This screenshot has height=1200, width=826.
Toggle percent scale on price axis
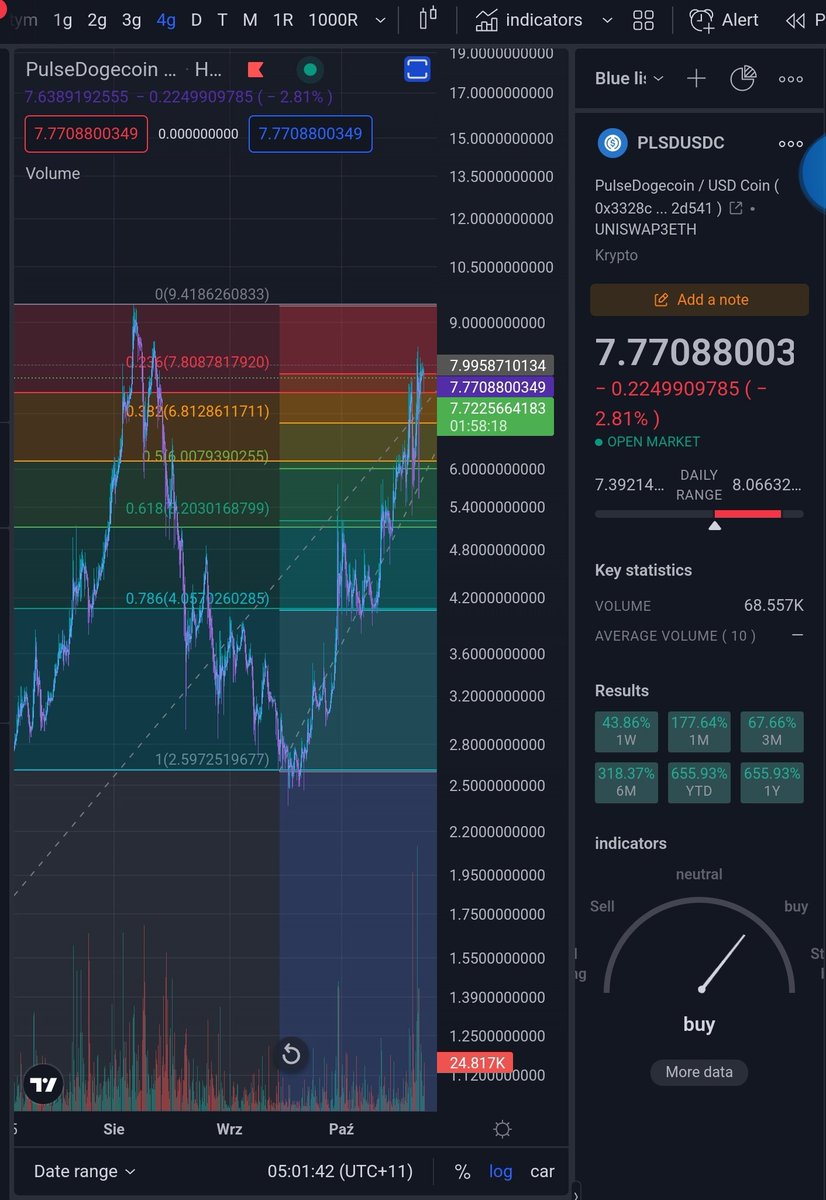462,1171
